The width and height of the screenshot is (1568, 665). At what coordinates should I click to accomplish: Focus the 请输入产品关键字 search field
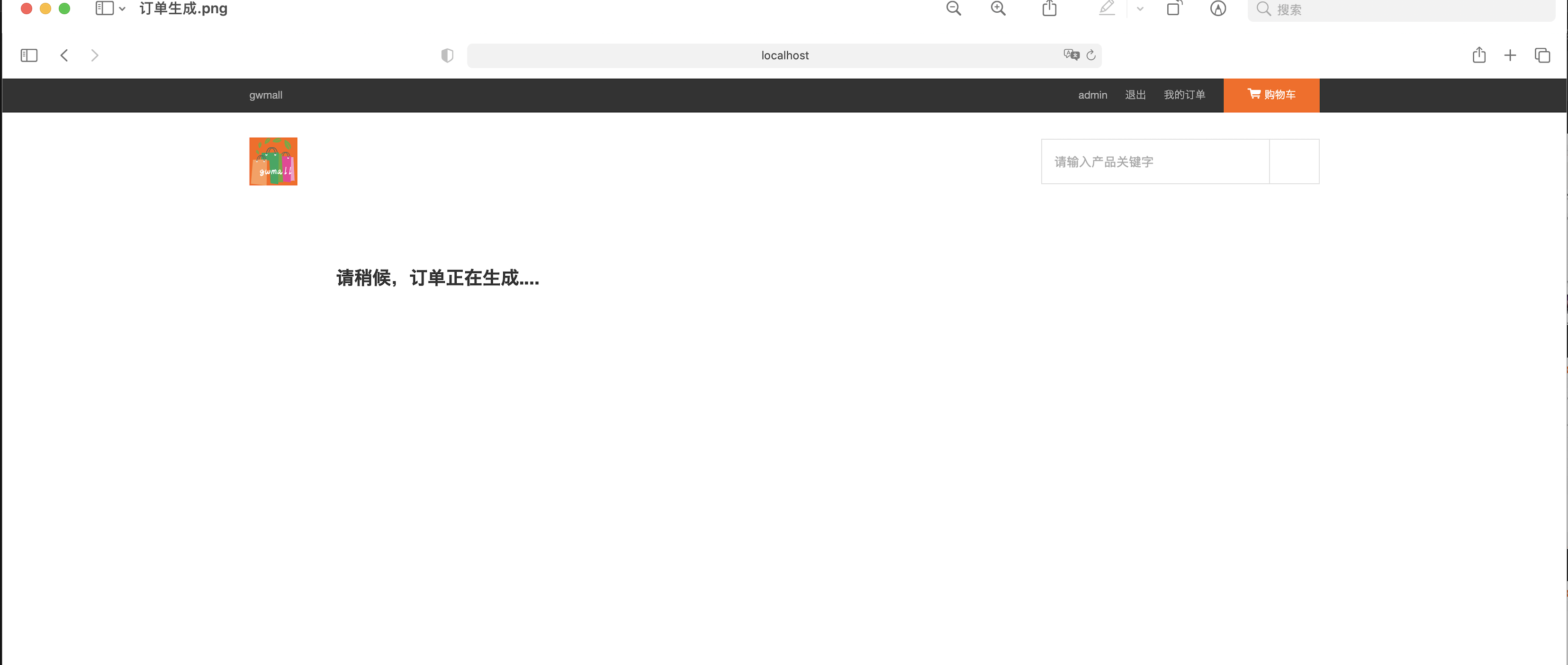(1154, 162)
